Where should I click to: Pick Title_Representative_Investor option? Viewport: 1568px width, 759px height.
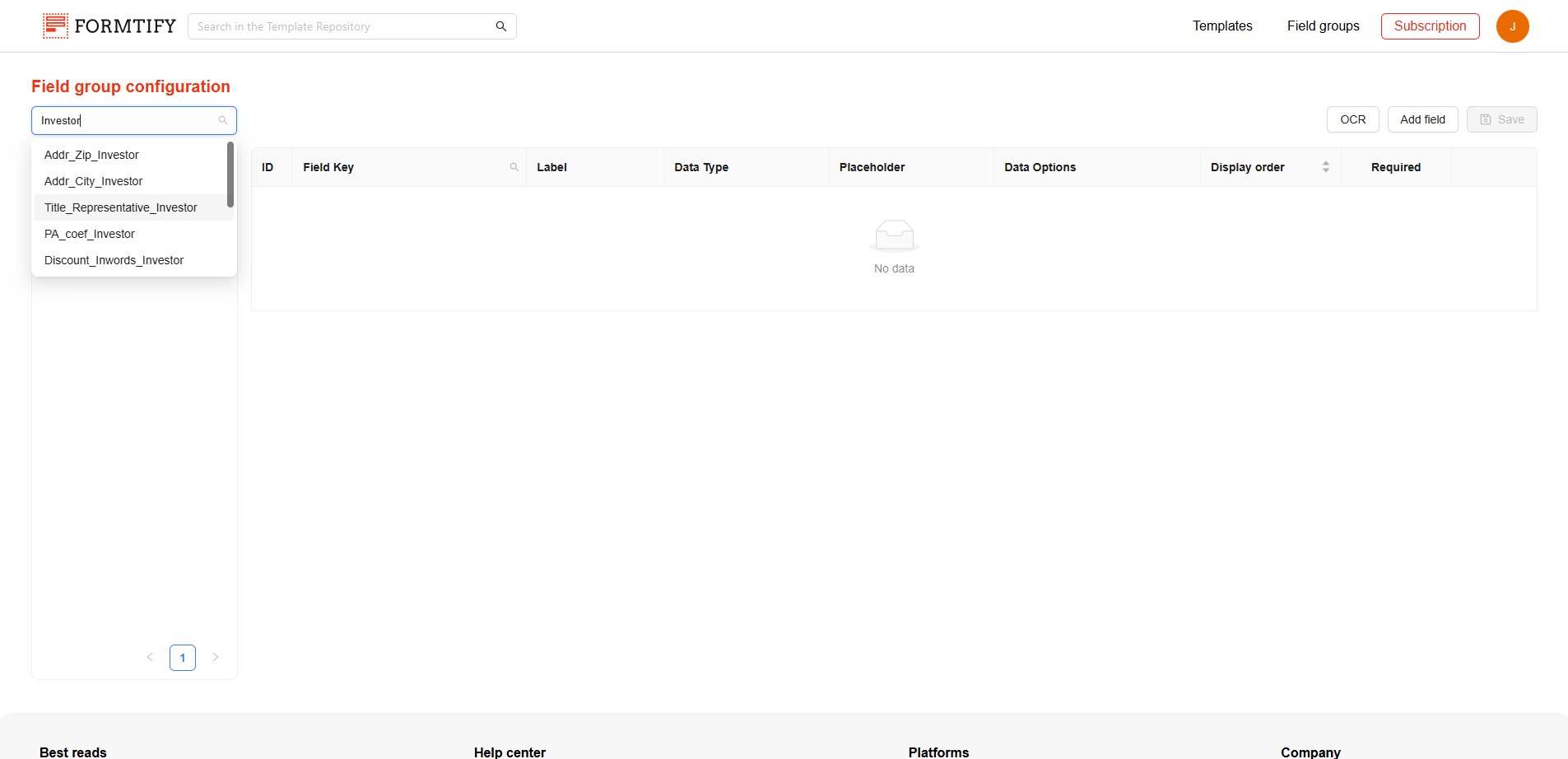click(x=120, y=207)
